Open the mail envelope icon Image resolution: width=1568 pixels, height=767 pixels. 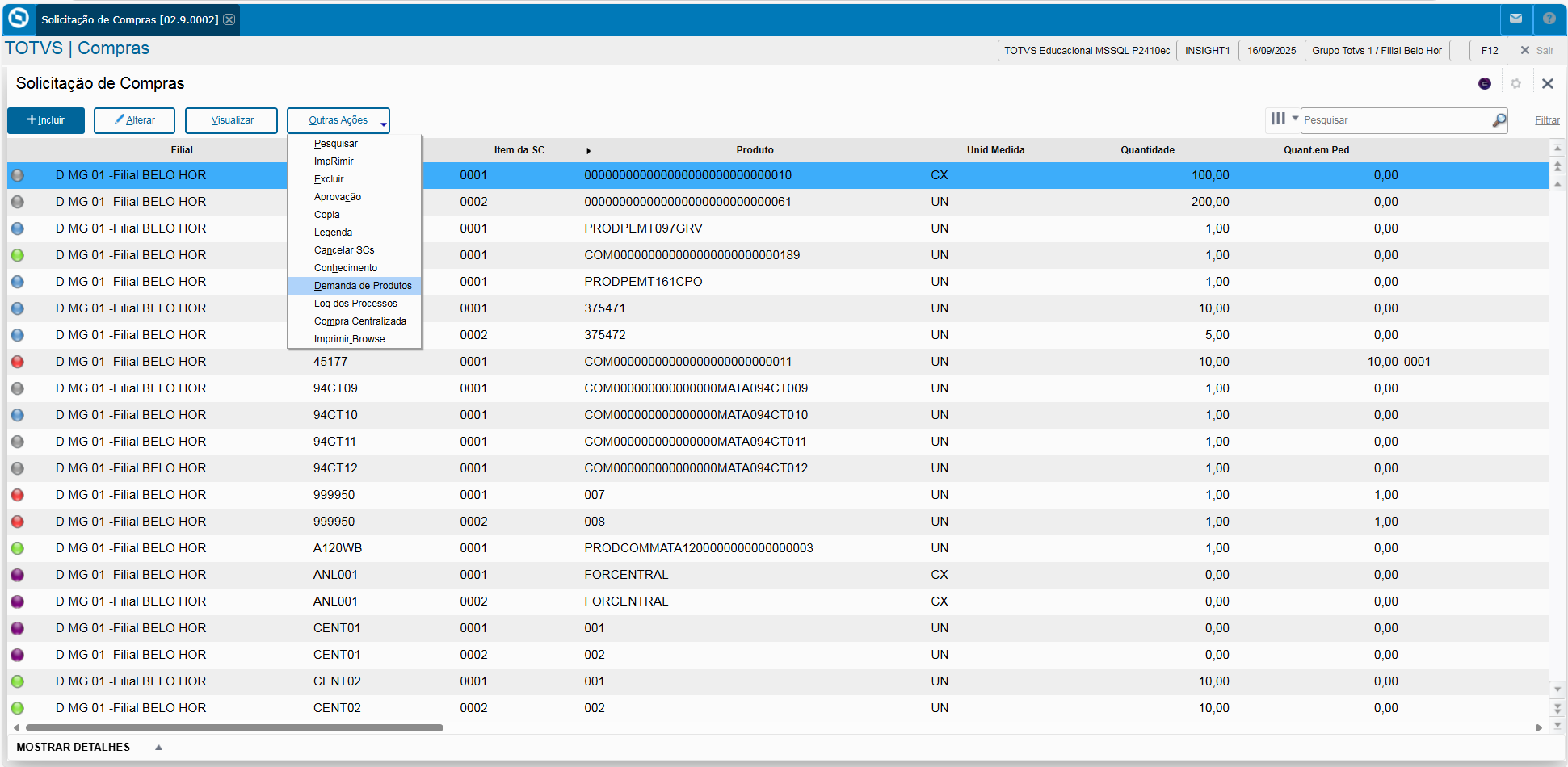click(1515, 19)
